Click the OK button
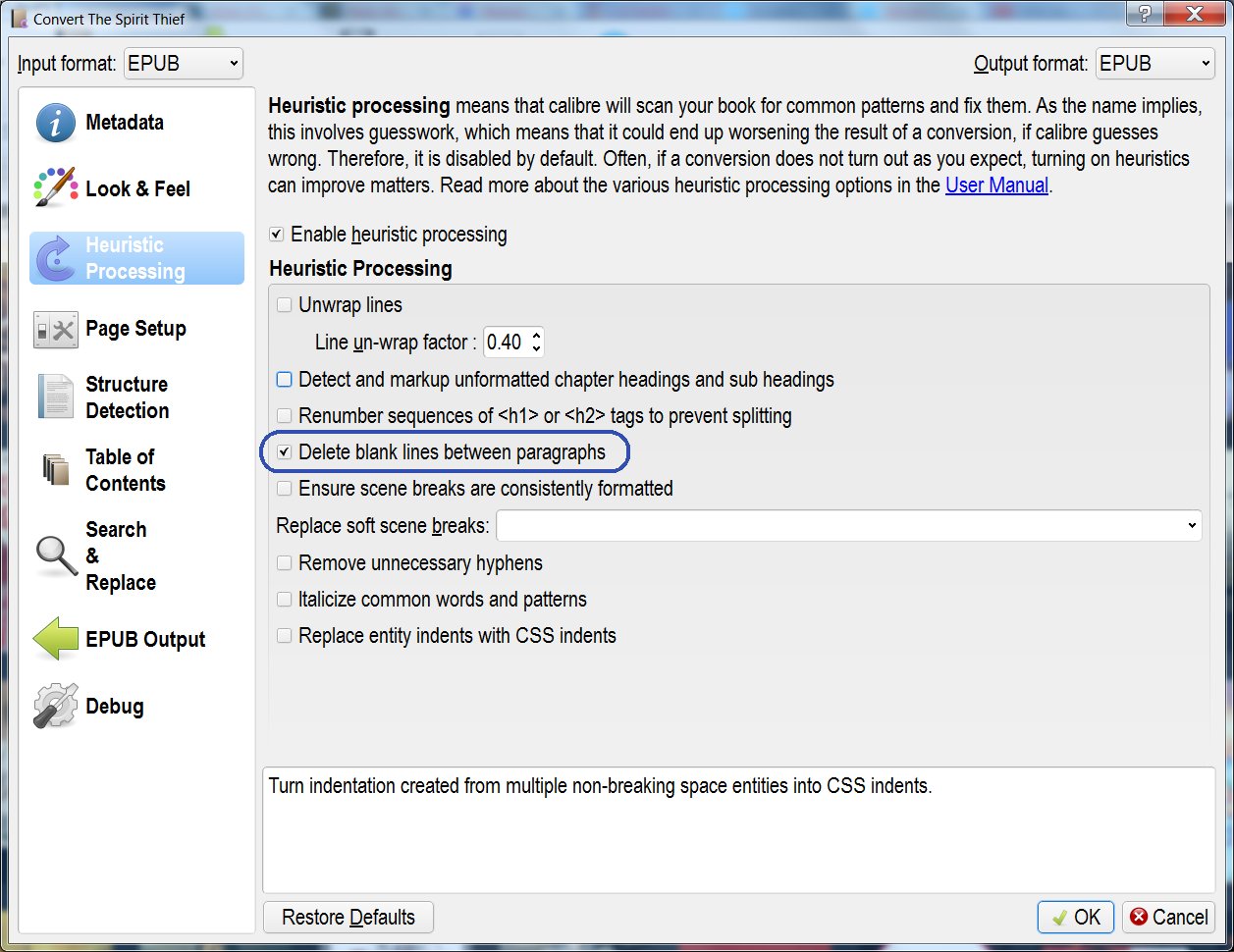The height and width of the screenshot is (952, 1234). [x=1075, y=917]
